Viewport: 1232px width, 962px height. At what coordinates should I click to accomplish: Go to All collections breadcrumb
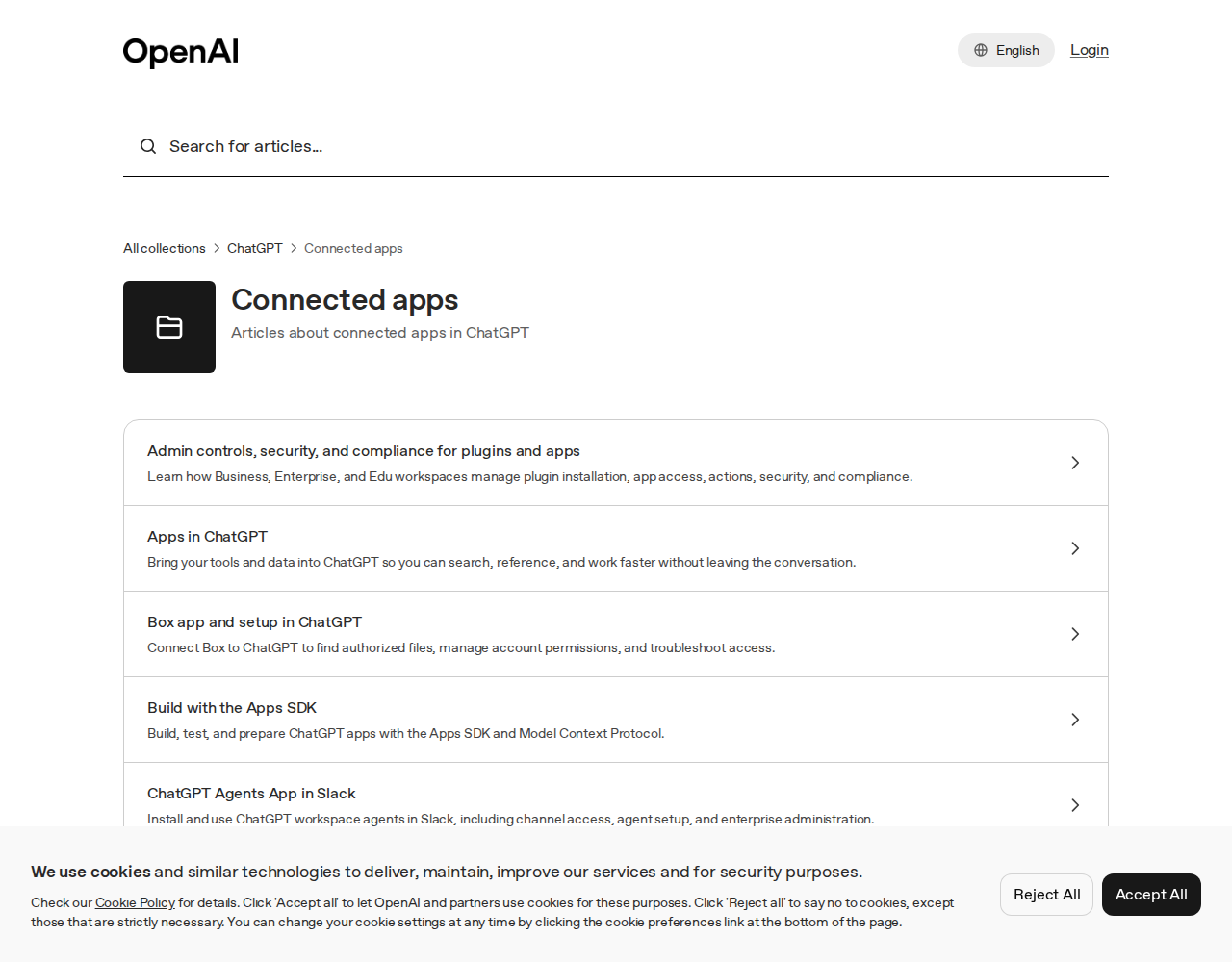(x=165, y=248)
